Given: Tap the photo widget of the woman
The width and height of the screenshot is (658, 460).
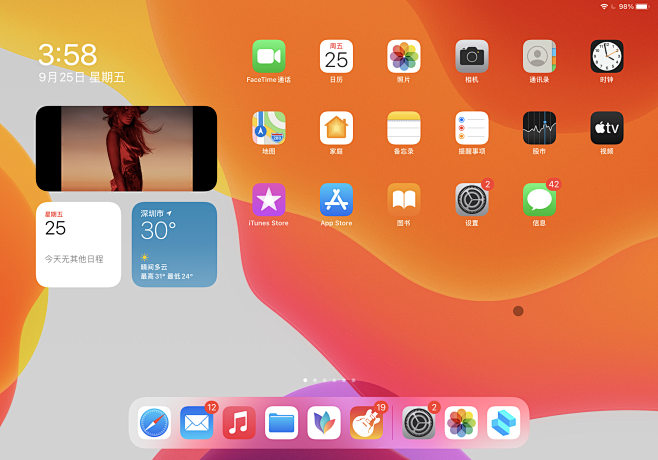Looking at the screenshot, I should point(126,149).
